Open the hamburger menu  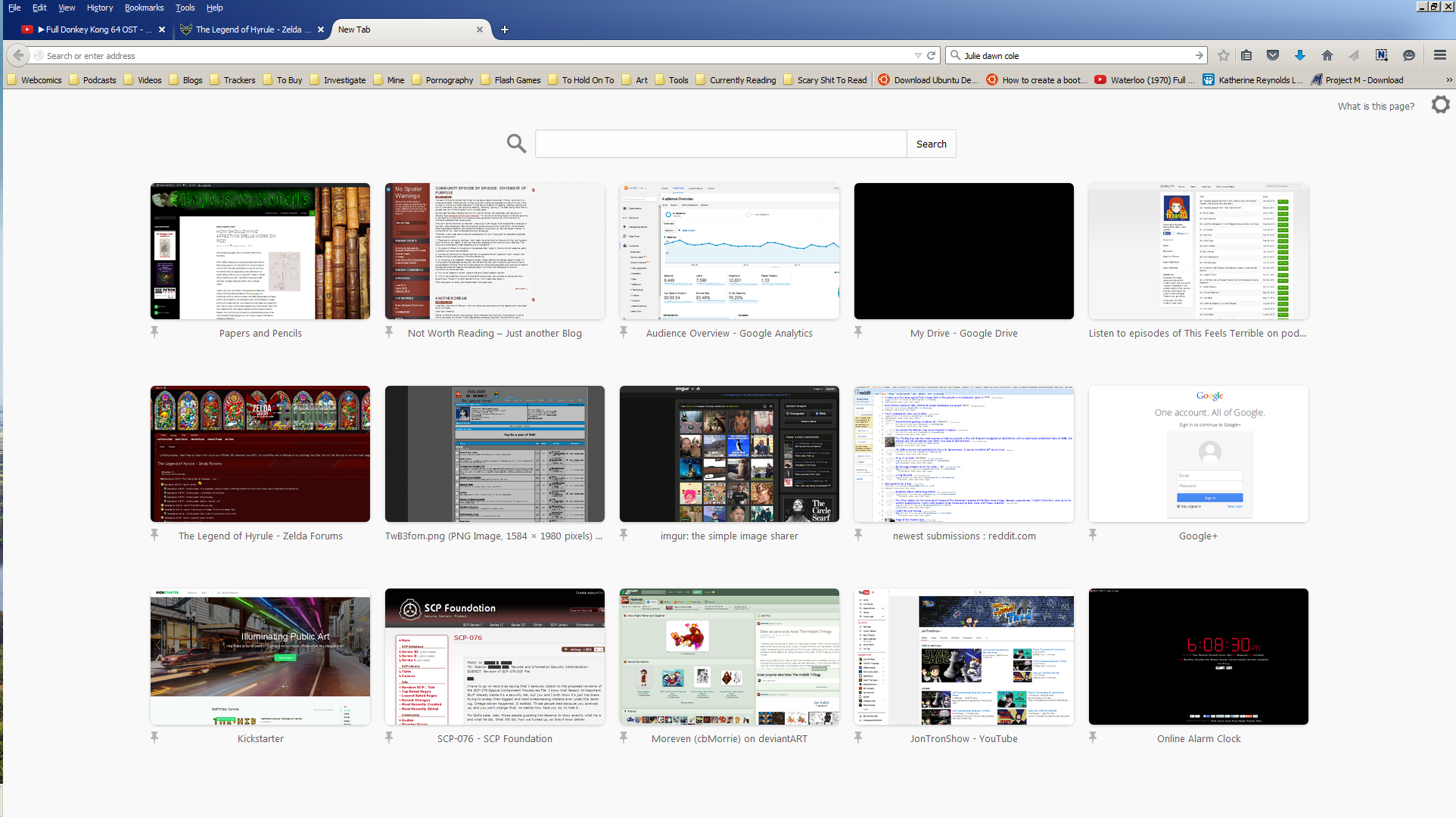point(1439,55)
